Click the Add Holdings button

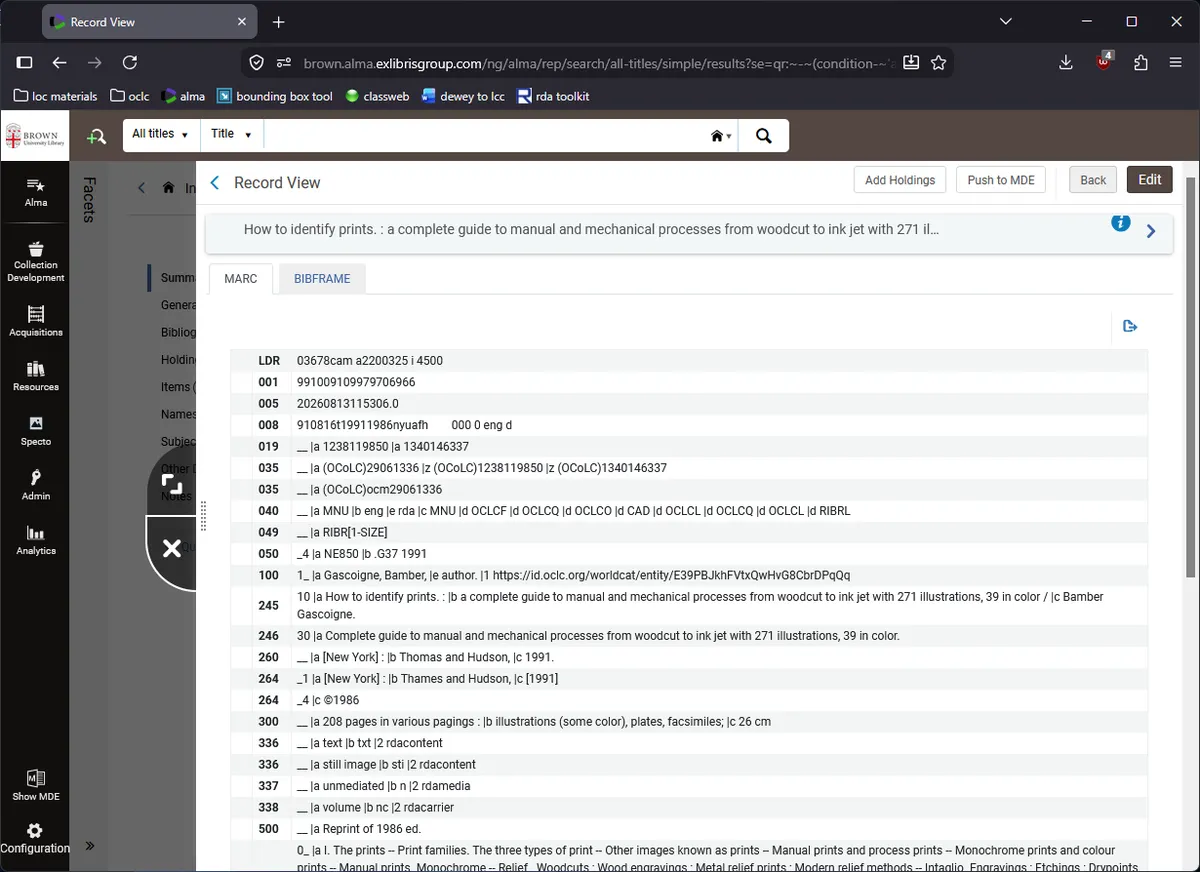tap(900, 180)
